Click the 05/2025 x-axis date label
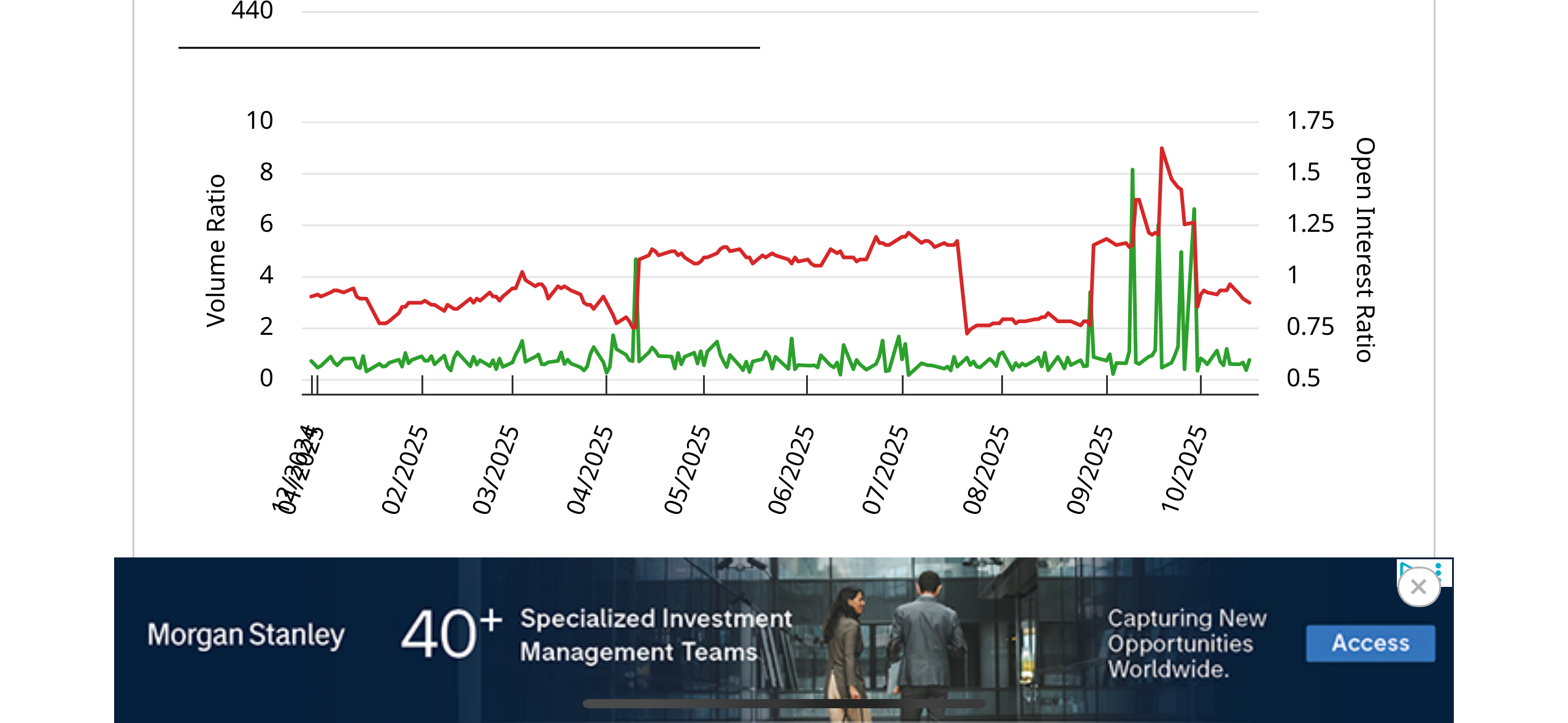1568x723 pixels. [x=687, y=469]
